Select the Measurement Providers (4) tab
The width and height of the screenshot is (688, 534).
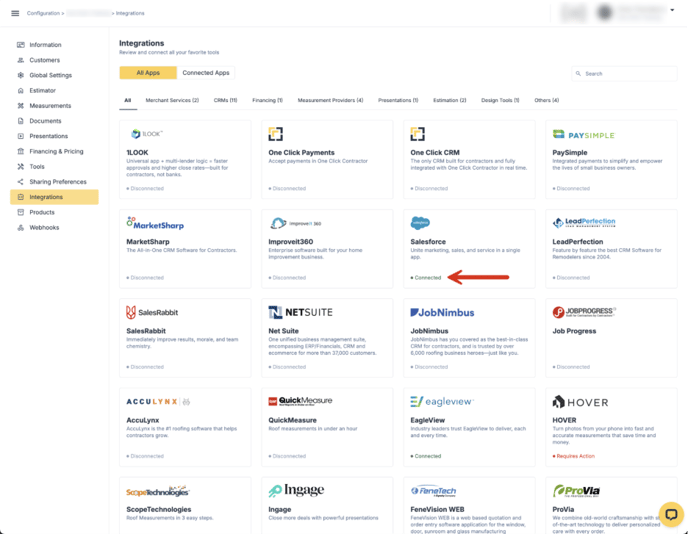[x=330, y=100]
